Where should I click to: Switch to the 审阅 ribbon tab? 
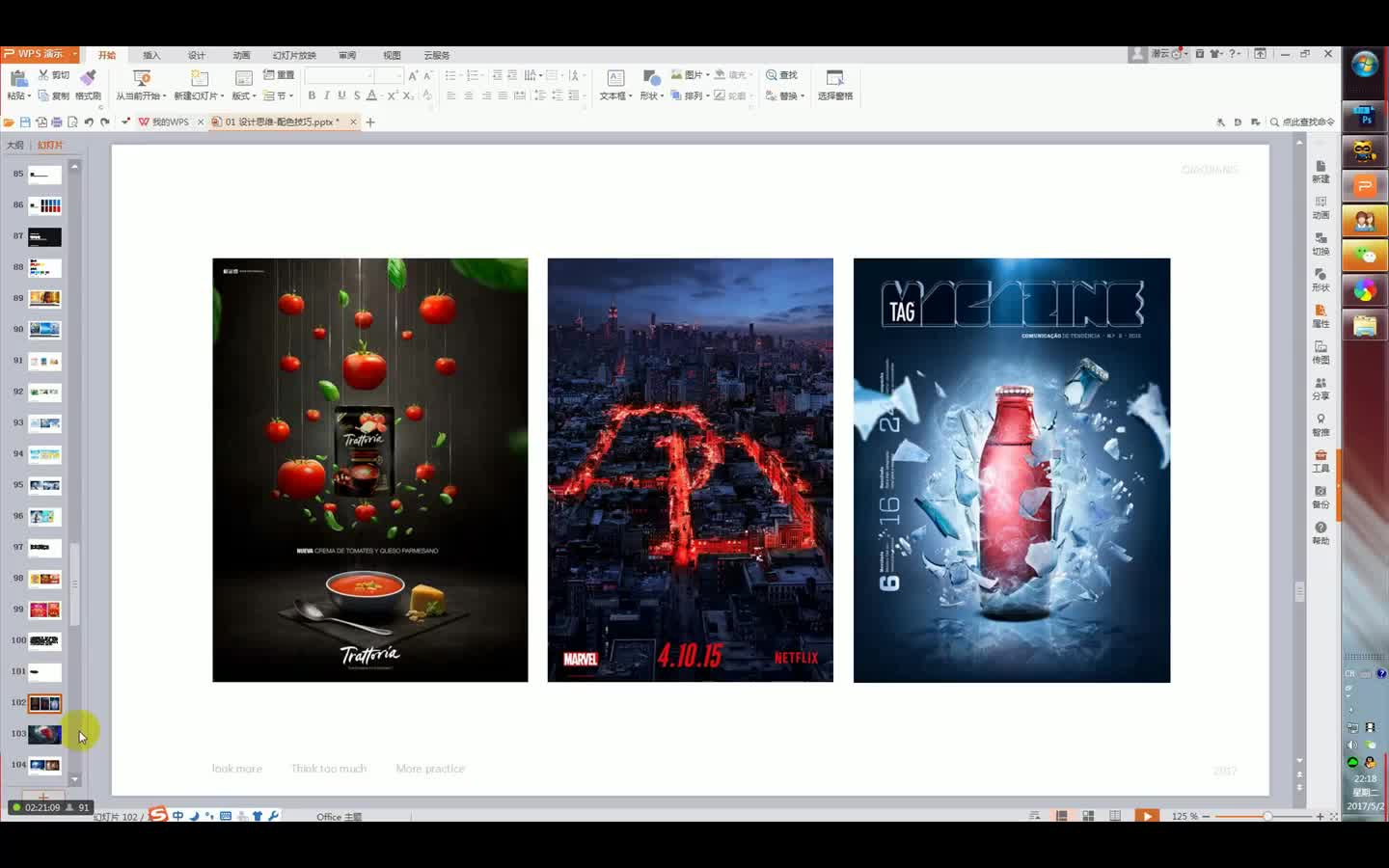[347, 55]
